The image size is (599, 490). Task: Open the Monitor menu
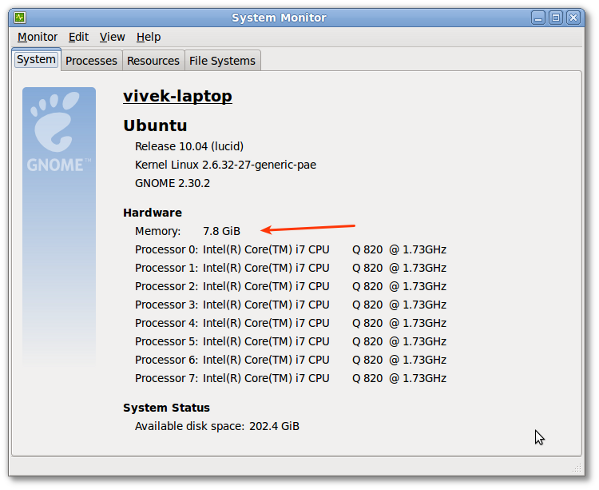(x=37, y=37)
